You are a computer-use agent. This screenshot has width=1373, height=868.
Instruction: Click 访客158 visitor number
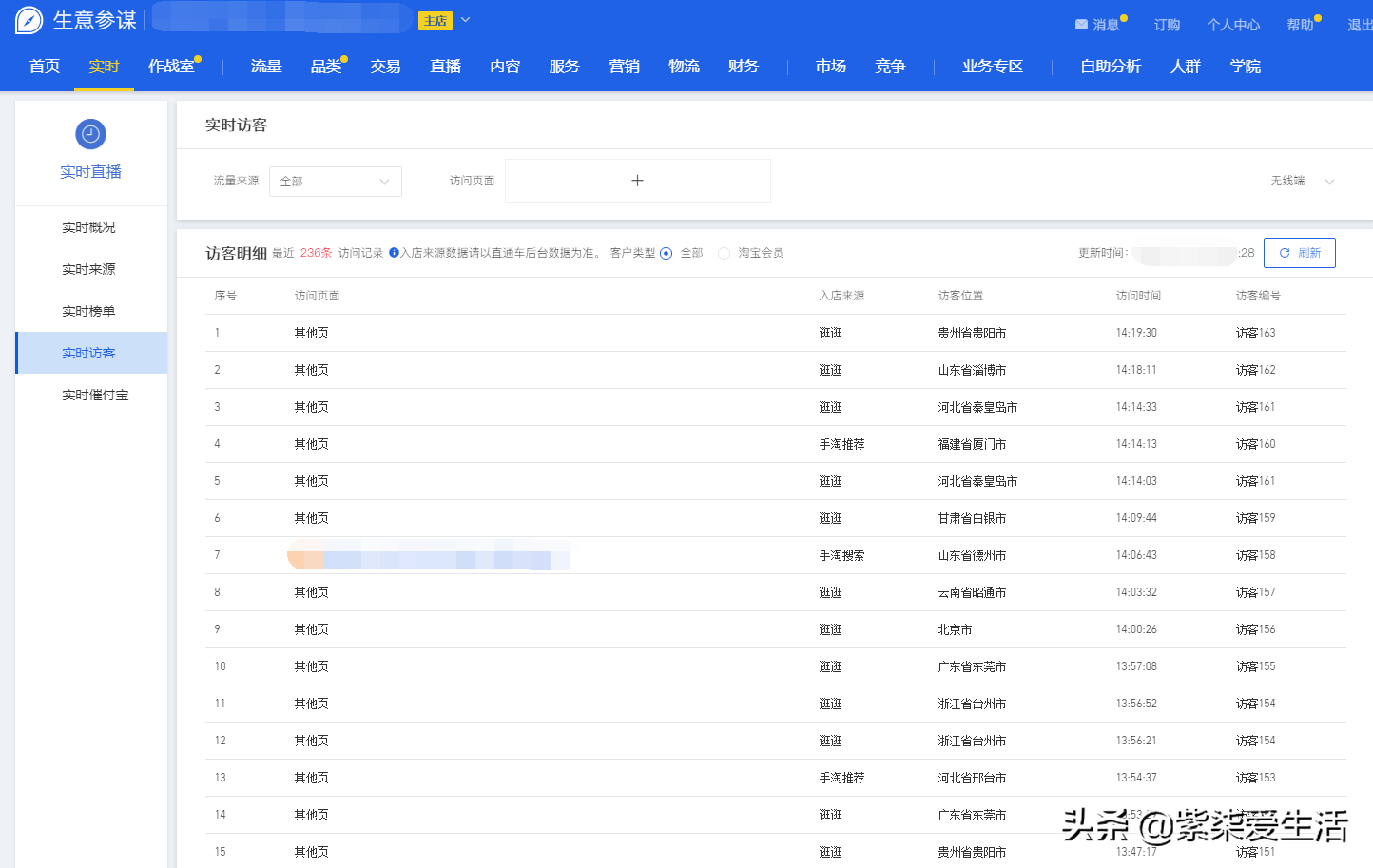pyautogui.click(x=1255, y=555)
